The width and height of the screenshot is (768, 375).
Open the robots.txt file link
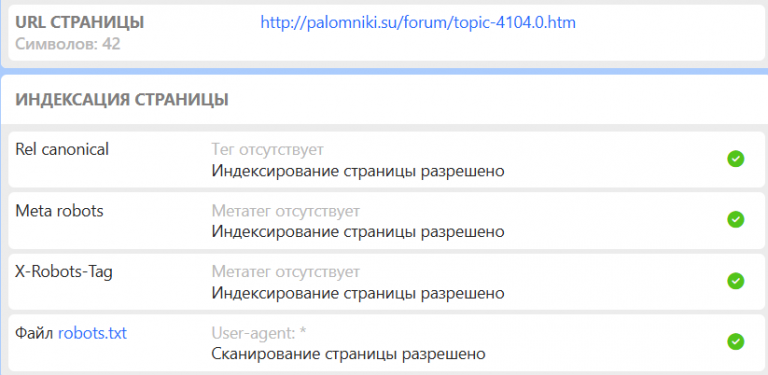click(x=92, y=334)
